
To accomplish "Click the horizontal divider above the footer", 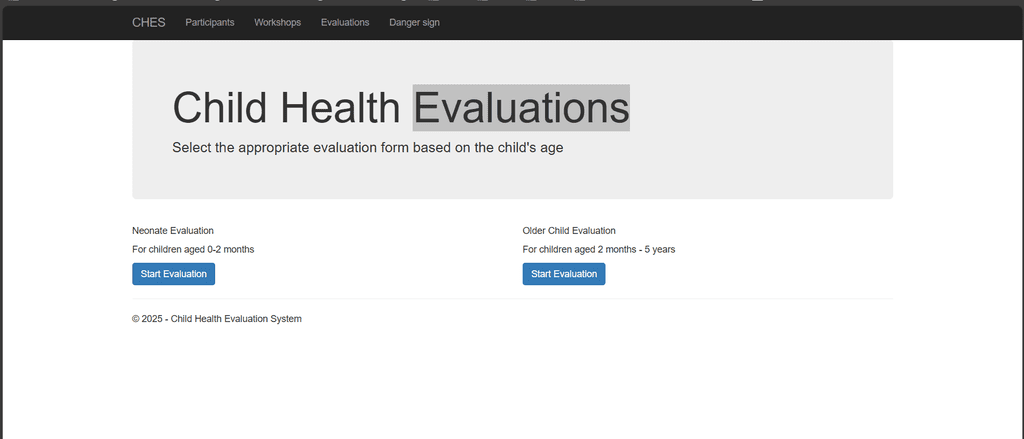I will (512, 299).
